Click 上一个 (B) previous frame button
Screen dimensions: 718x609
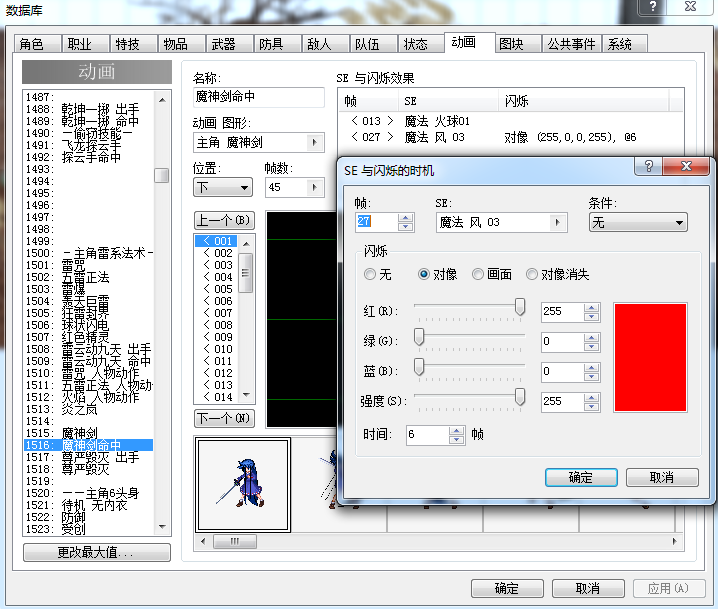pyautogui.click(x=224, y=220)
